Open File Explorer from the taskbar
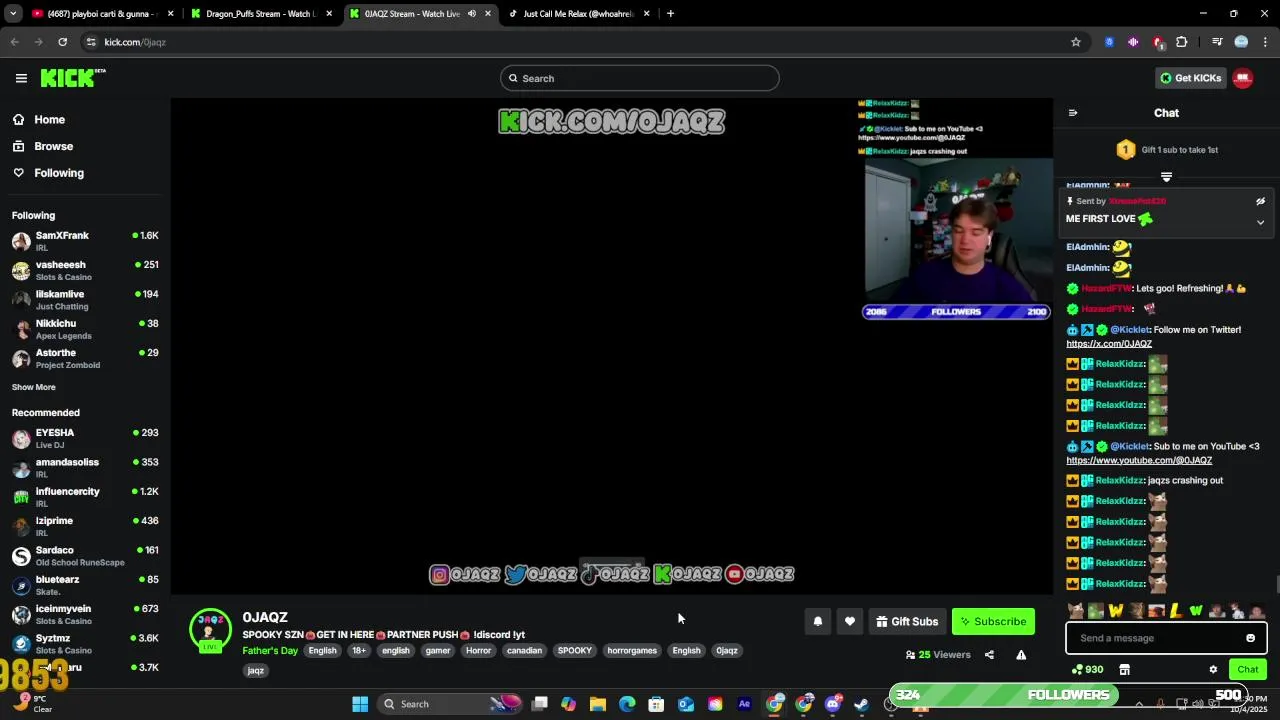 point(598,704)
